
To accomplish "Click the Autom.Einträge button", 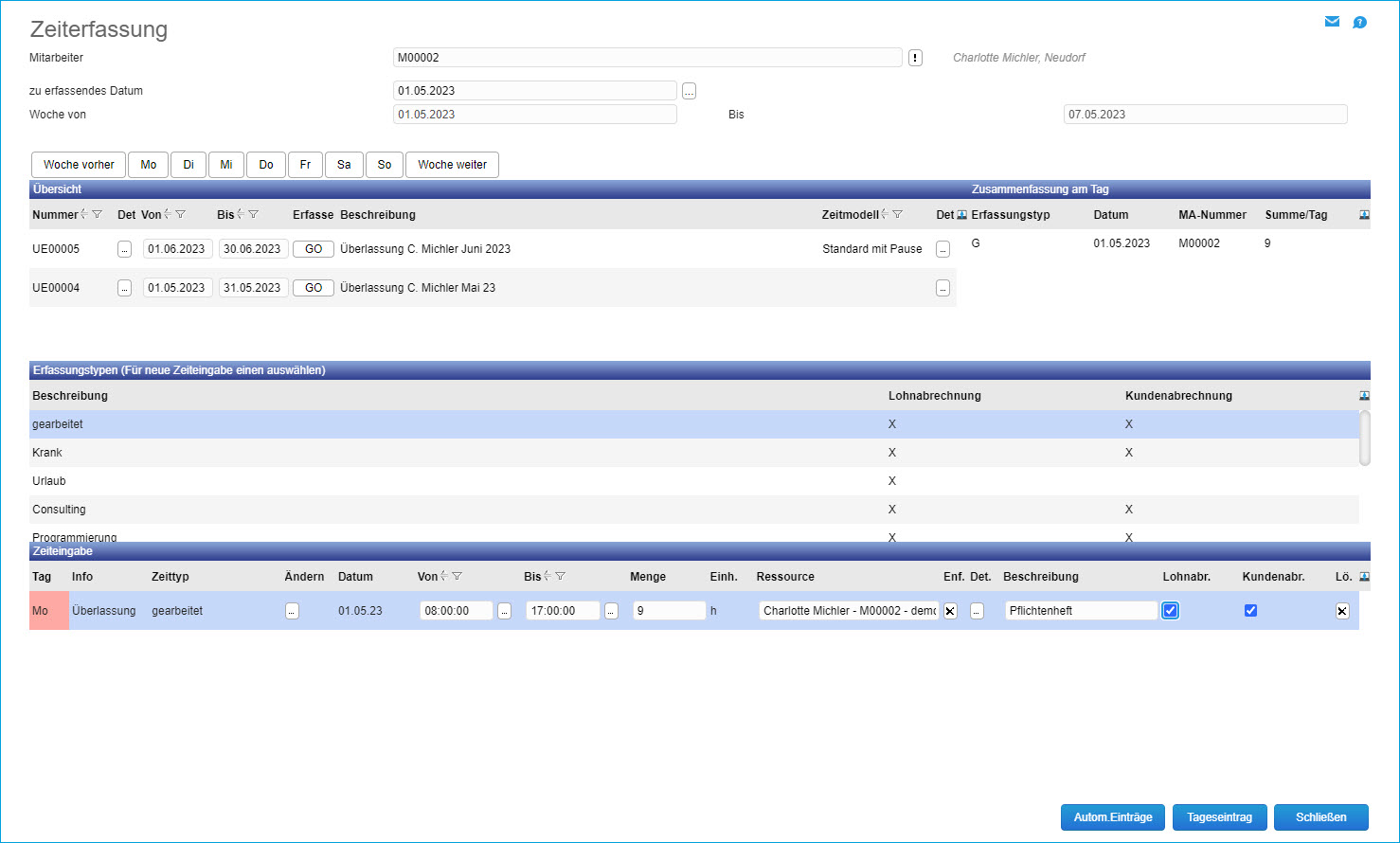I will 1113,817.
